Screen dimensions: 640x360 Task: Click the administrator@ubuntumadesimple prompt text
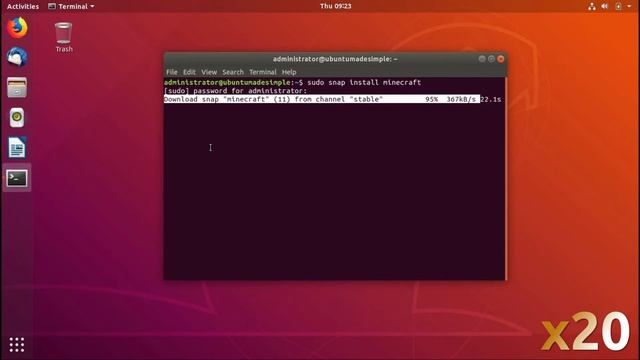point(227,82)
